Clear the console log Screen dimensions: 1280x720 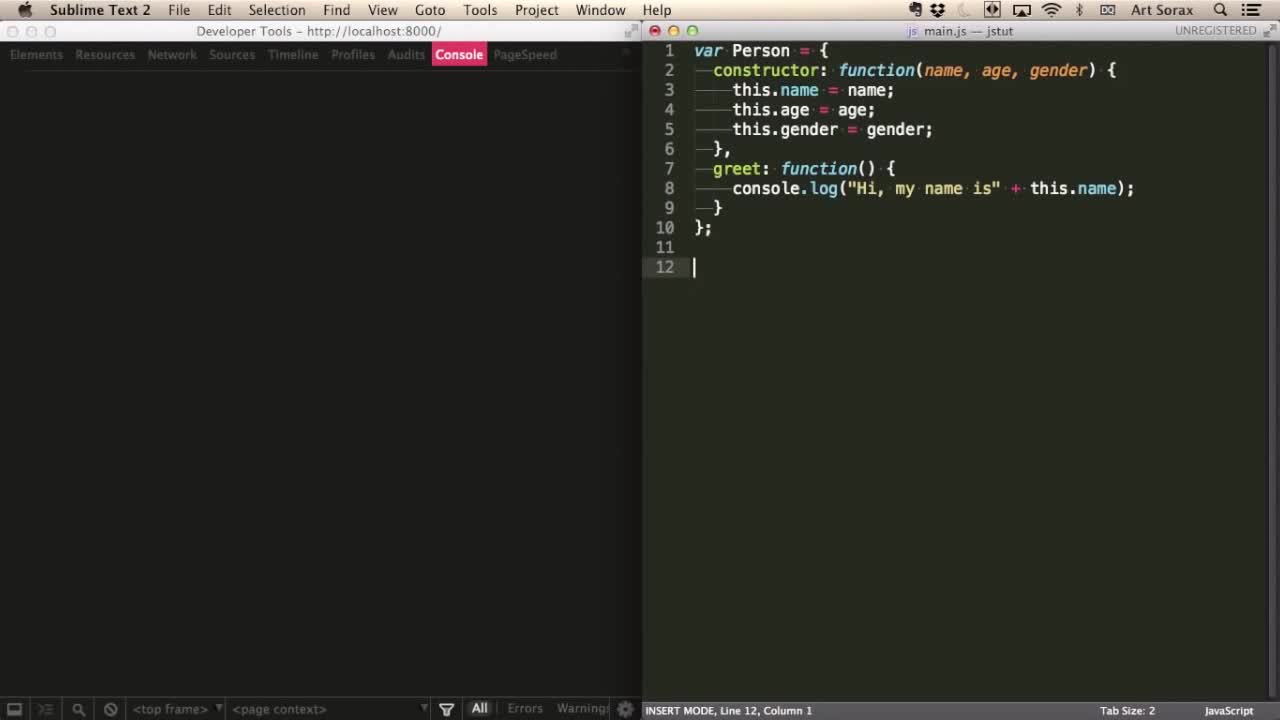click(111, 709)
